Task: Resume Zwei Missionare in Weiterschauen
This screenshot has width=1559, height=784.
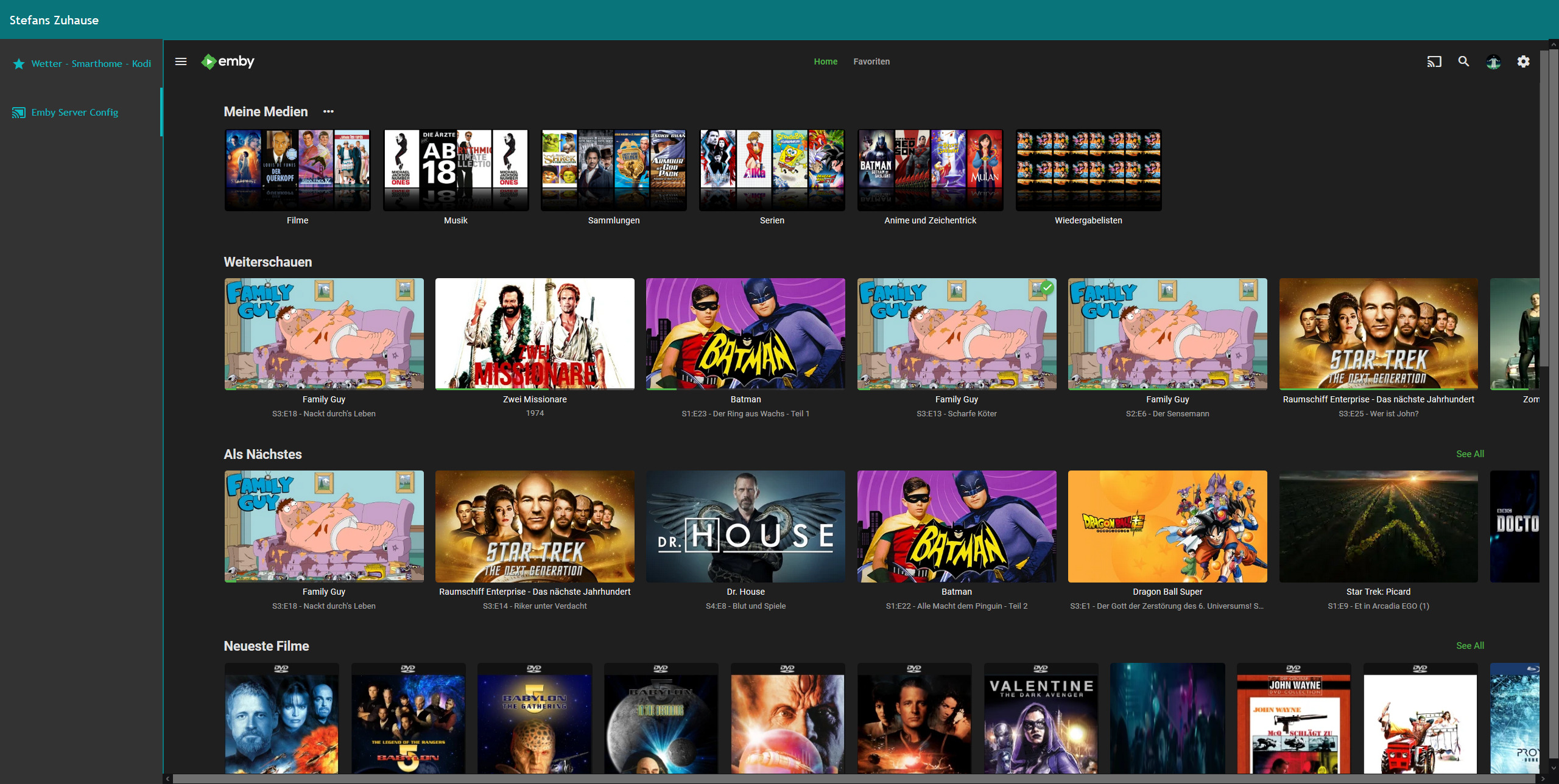Action: click(535, 334)
